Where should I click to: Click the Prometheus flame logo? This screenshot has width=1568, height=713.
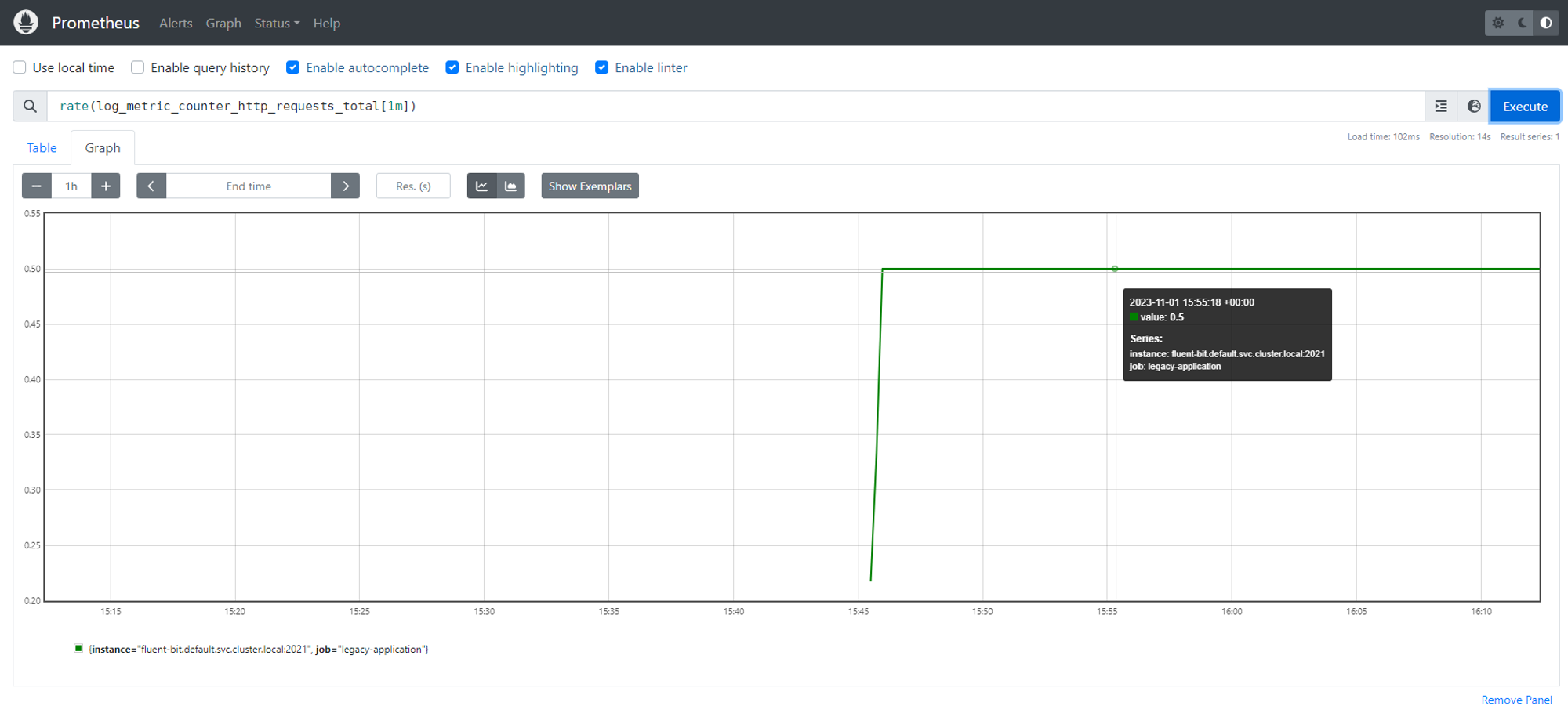[x=26, y=23]
